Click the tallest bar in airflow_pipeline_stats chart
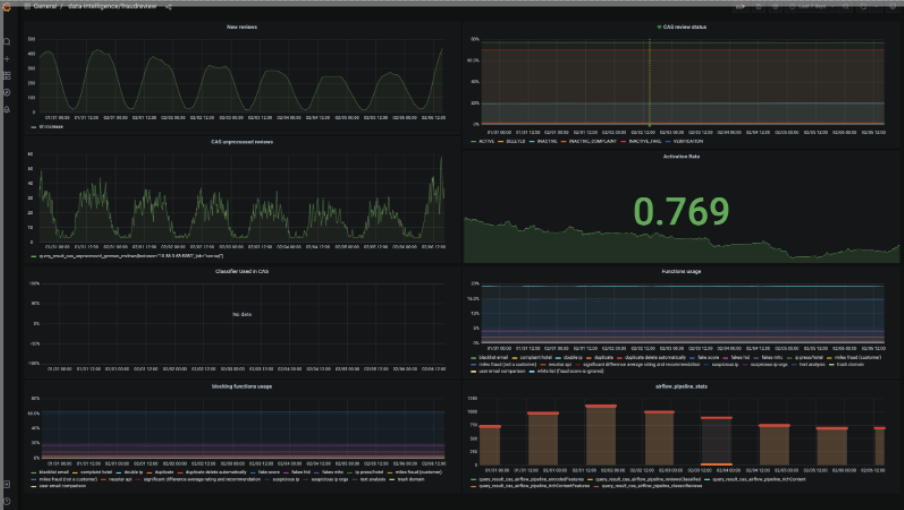The image size is (904, 510). pos(601,435)
